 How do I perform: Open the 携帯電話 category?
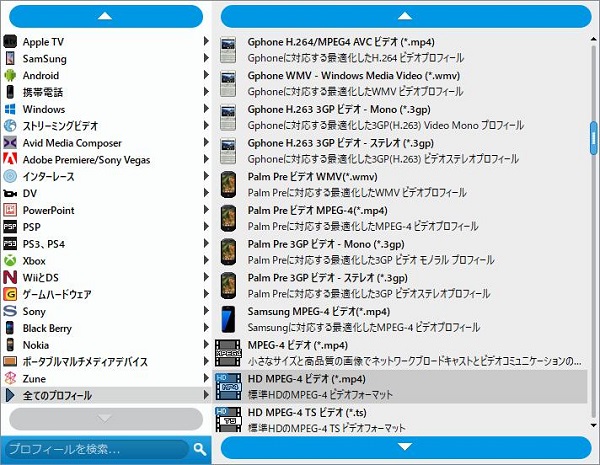pyautogui.click(x=106, y=92)
